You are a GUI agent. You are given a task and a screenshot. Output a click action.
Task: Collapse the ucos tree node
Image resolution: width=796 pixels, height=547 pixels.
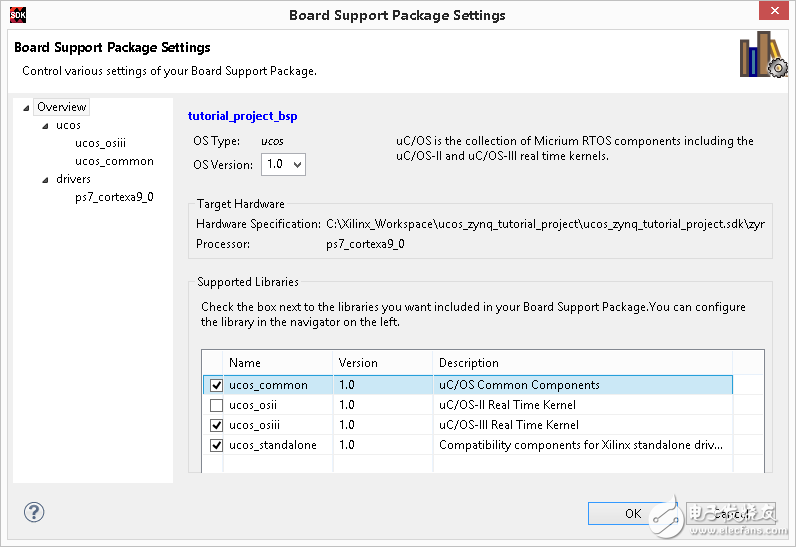(45, 126)
